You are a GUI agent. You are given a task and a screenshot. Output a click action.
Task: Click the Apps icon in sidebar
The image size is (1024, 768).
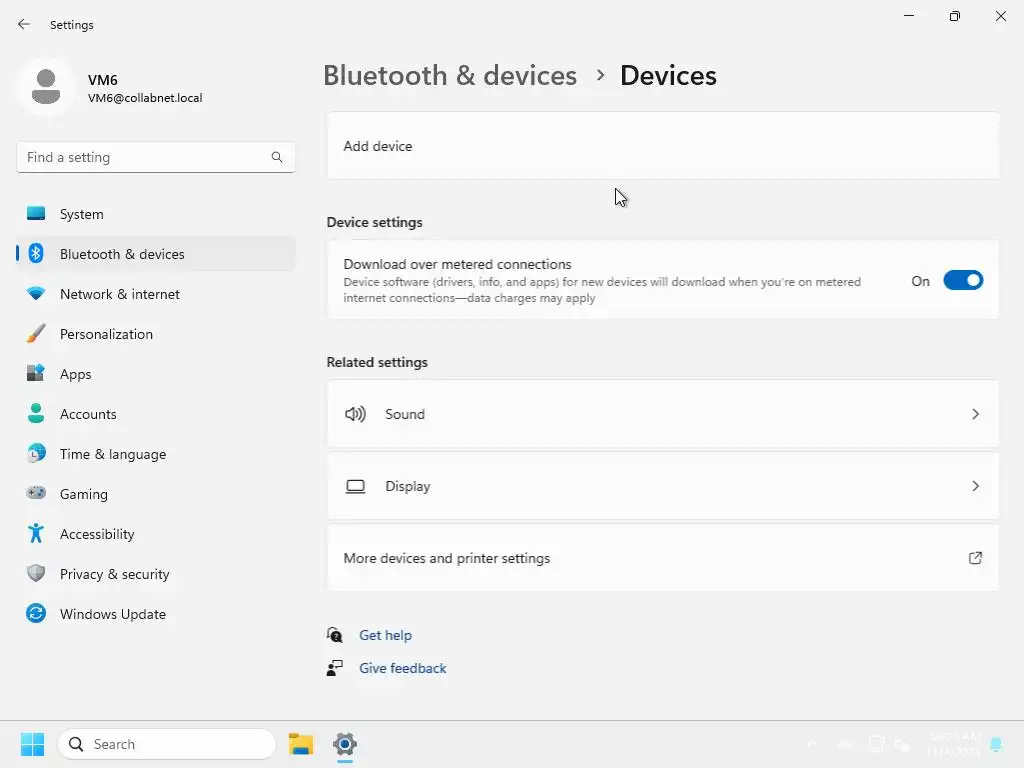[x=36, y=374]
